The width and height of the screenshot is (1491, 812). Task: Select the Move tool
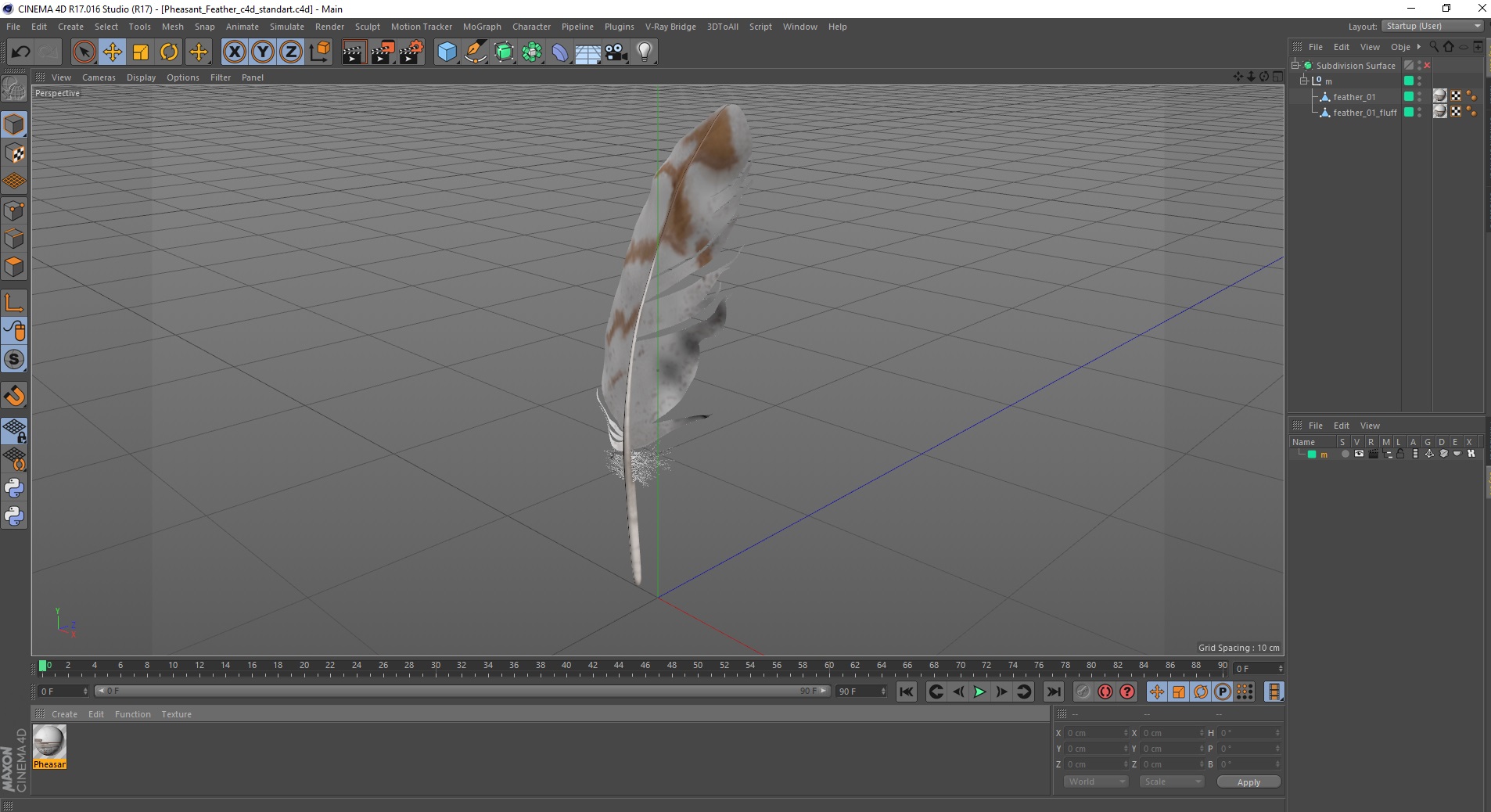coord(113,52)
